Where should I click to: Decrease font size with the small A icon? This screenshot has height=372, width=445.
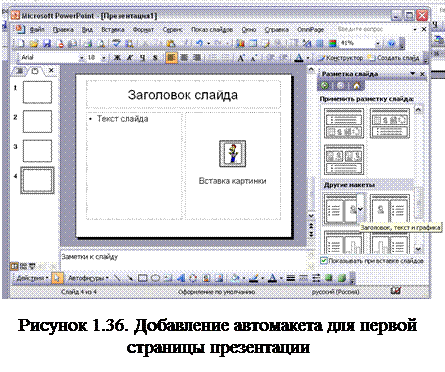click(254, 58)
